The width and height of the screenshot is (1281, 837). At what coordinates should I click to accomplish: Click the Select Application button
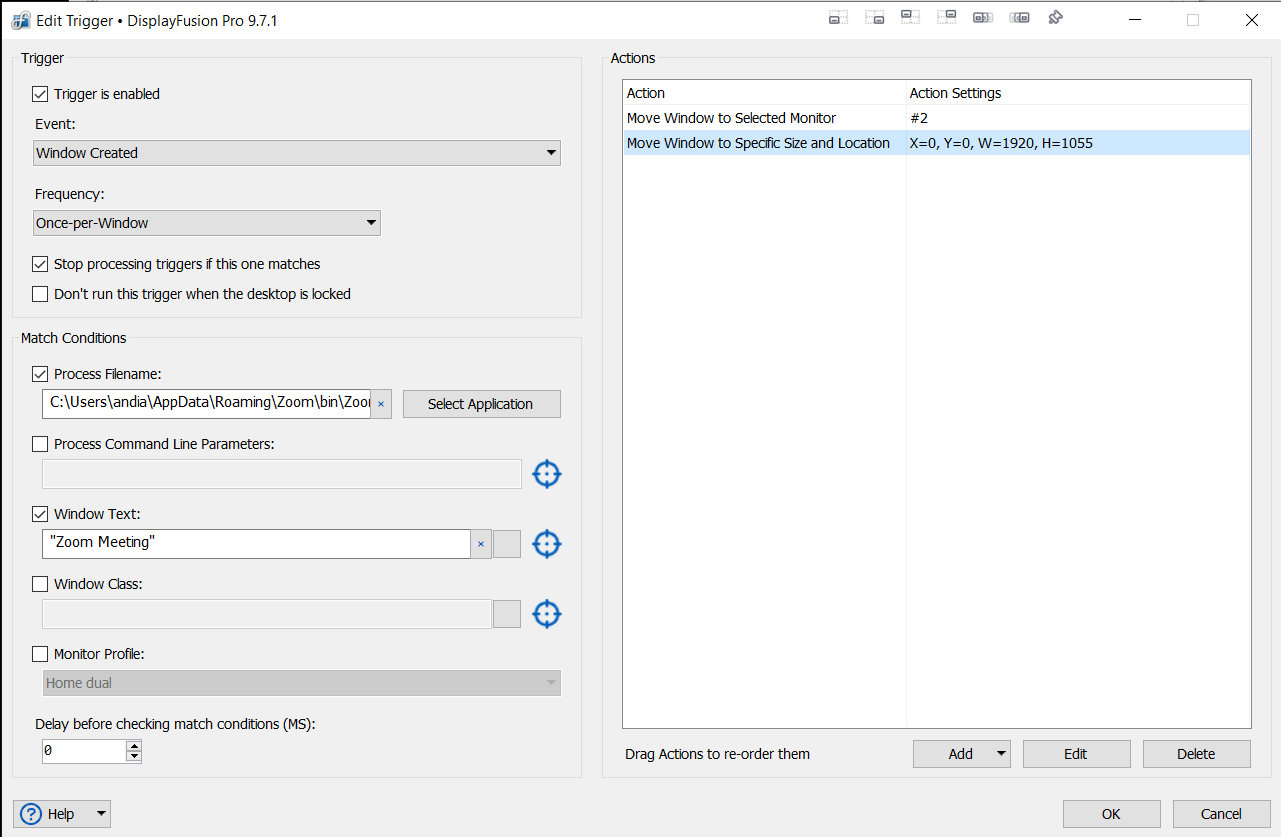[480, 404]
